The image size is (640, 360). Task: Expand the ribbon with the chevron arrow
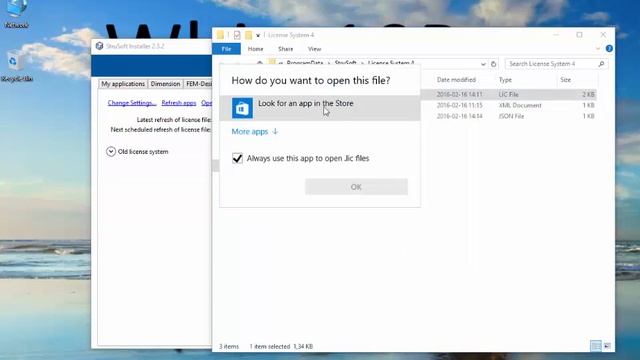point(598,49)
